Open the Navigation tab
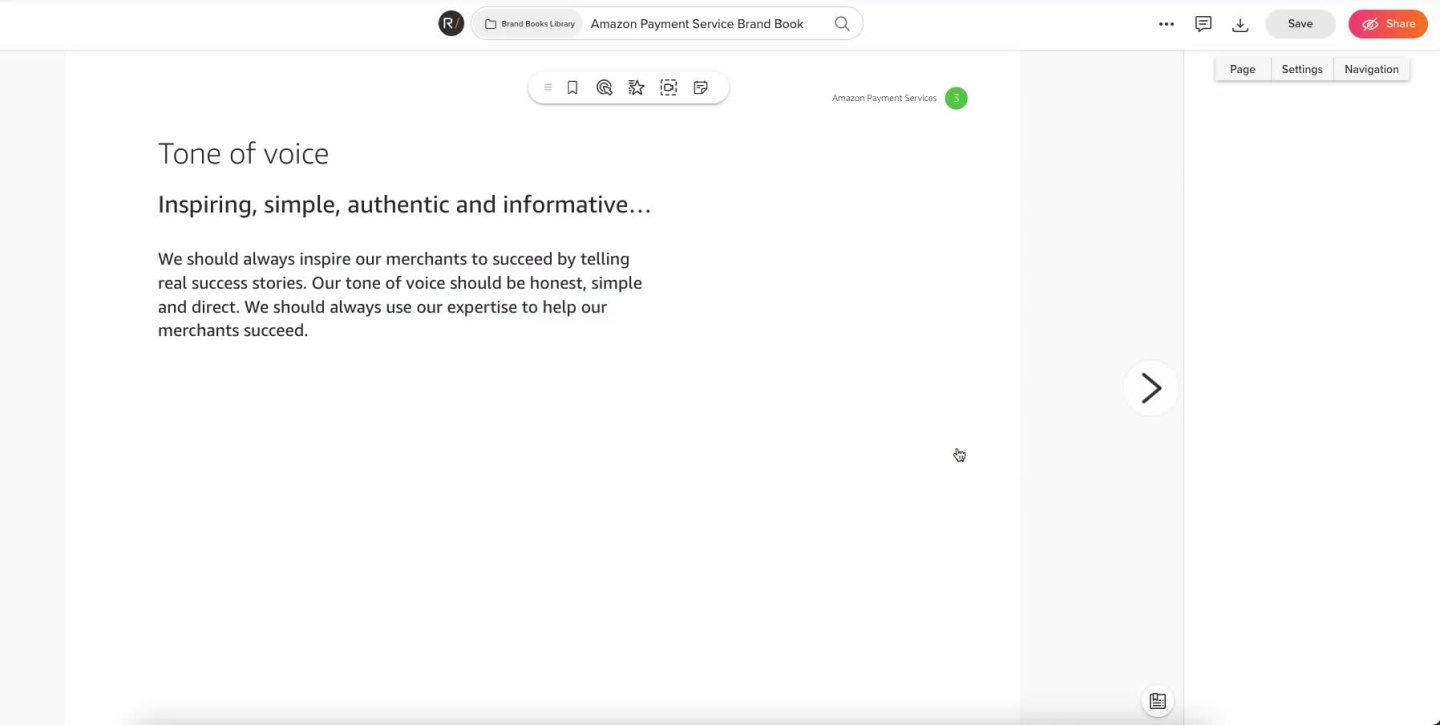The height and width of the screenshot is (725, 1440). click(x=1371, y=69)
